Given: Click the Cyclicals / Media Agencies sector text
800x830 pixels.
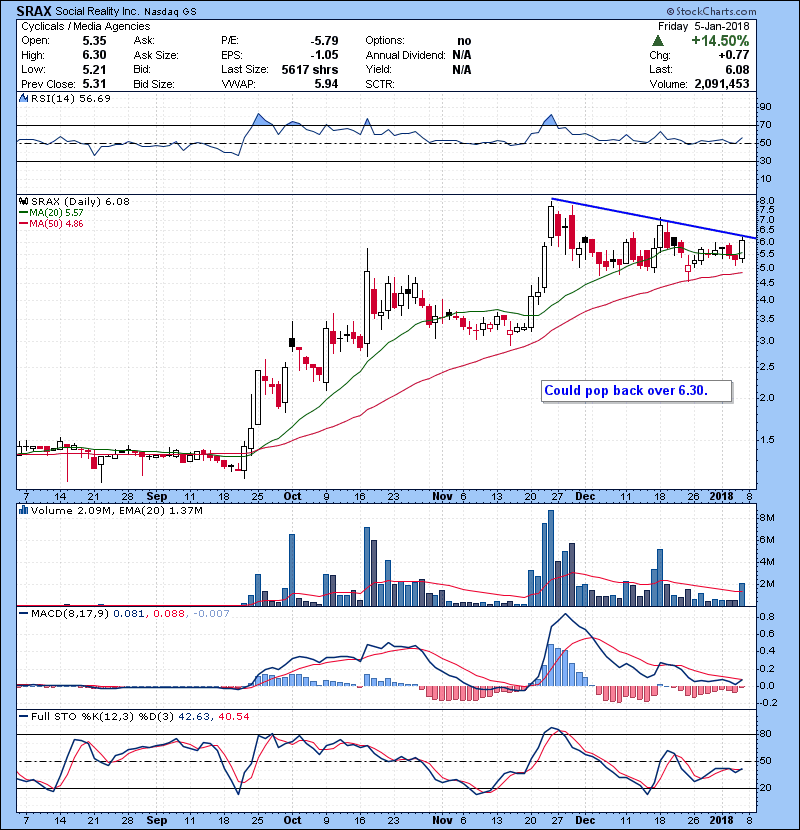Looking at the screenshot, I should pyautogui.click(x=85, y=26).
